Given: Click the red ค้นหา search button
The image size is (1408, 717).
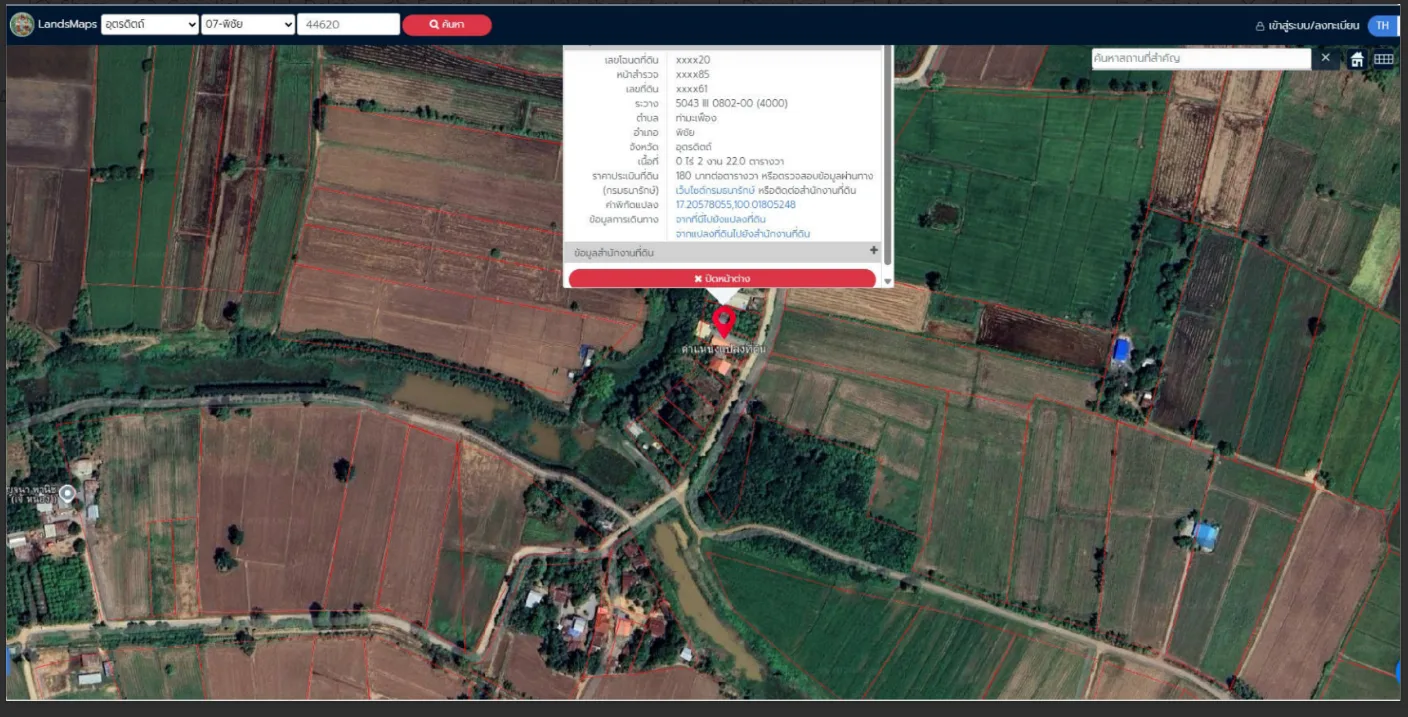Looking at the screenshot, I should (447, 24).
